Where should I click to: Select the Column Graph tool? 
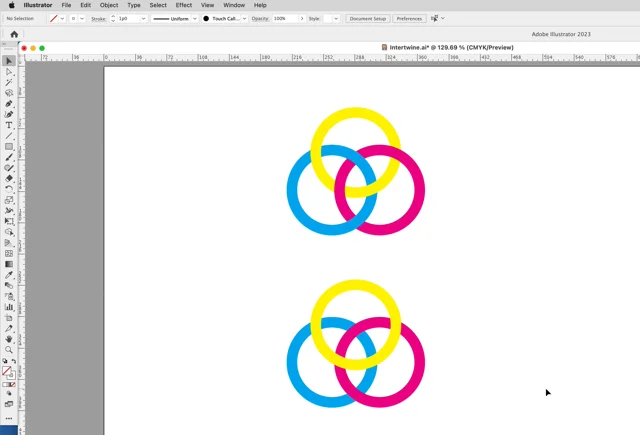(9, 307)
